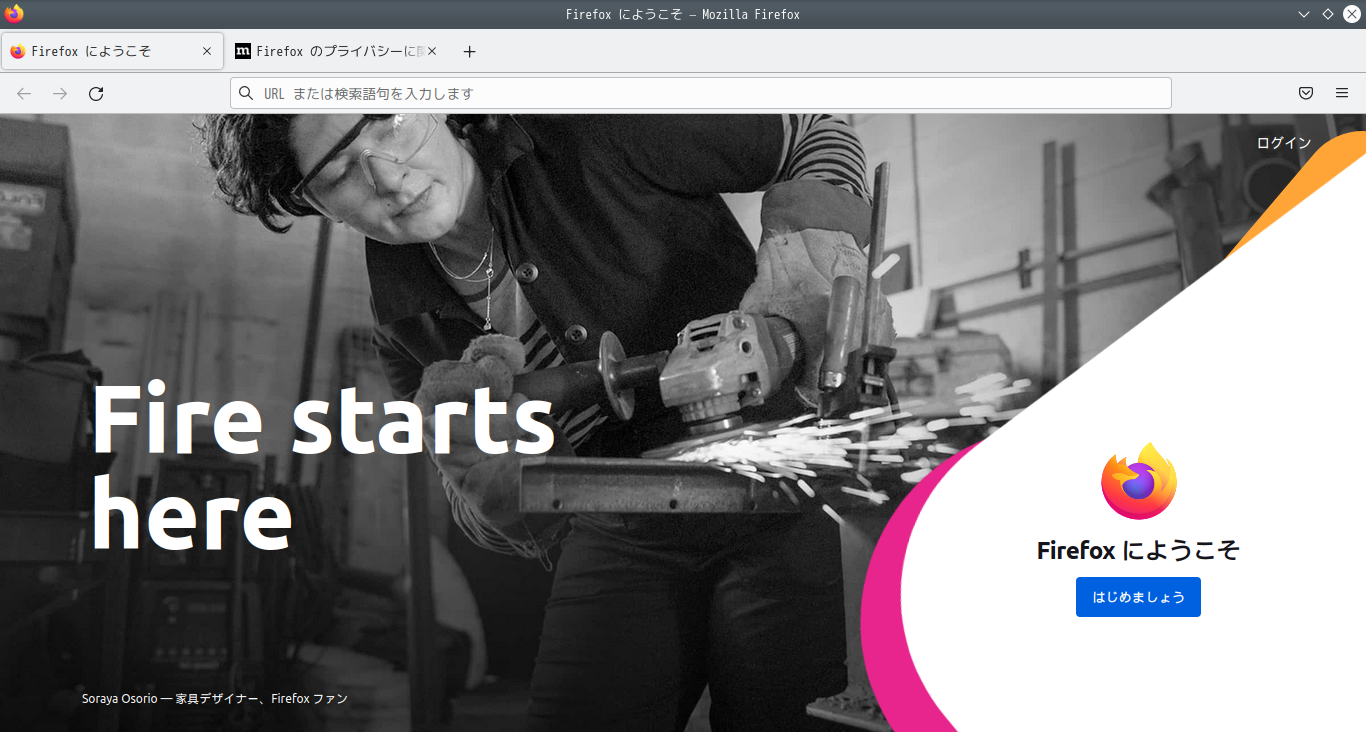
Task: Click the diamond maximize icon in title bar
Action: 1328,14
